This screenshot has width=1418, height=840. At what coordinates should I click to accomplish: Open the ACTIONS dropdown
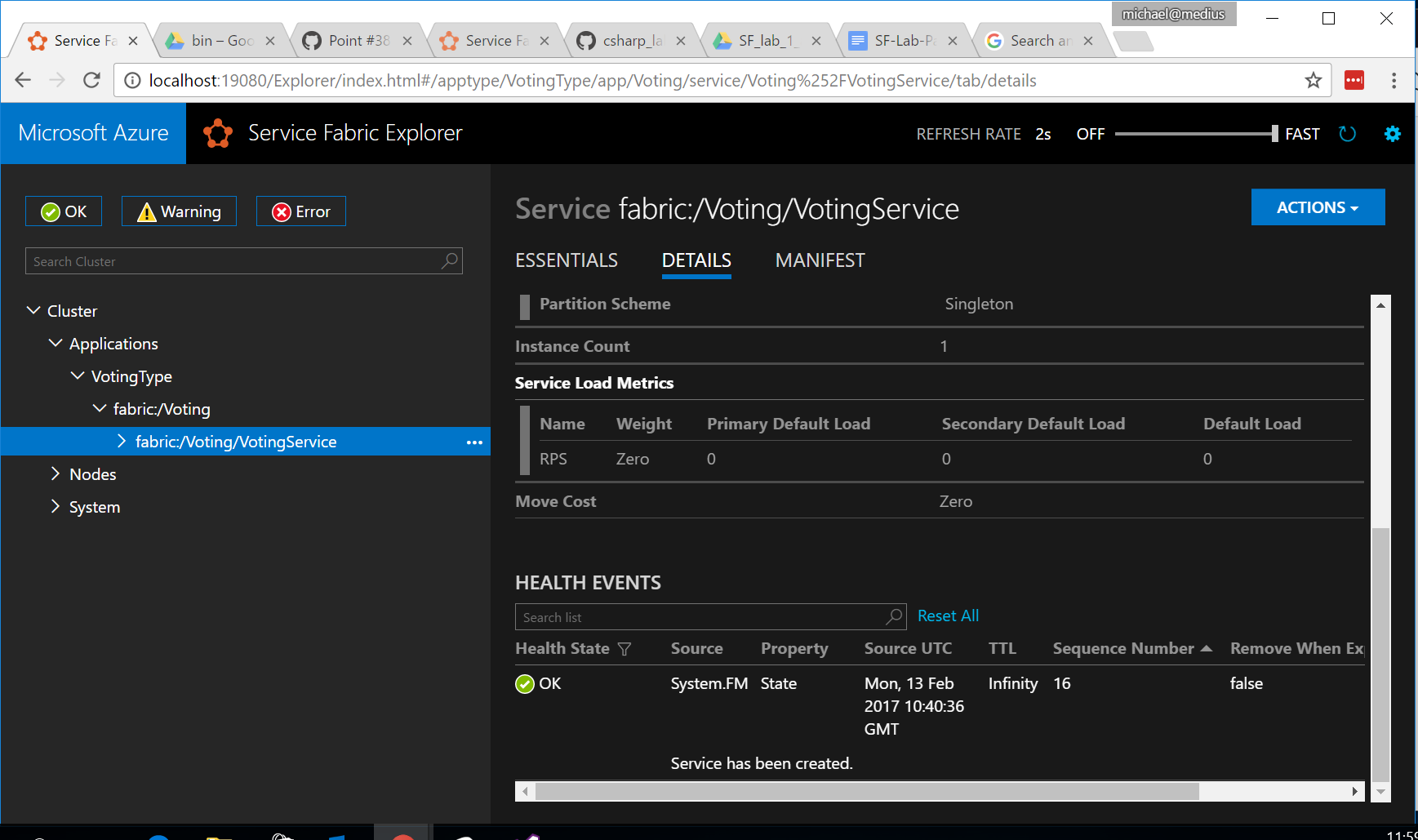click(1318, 207)
